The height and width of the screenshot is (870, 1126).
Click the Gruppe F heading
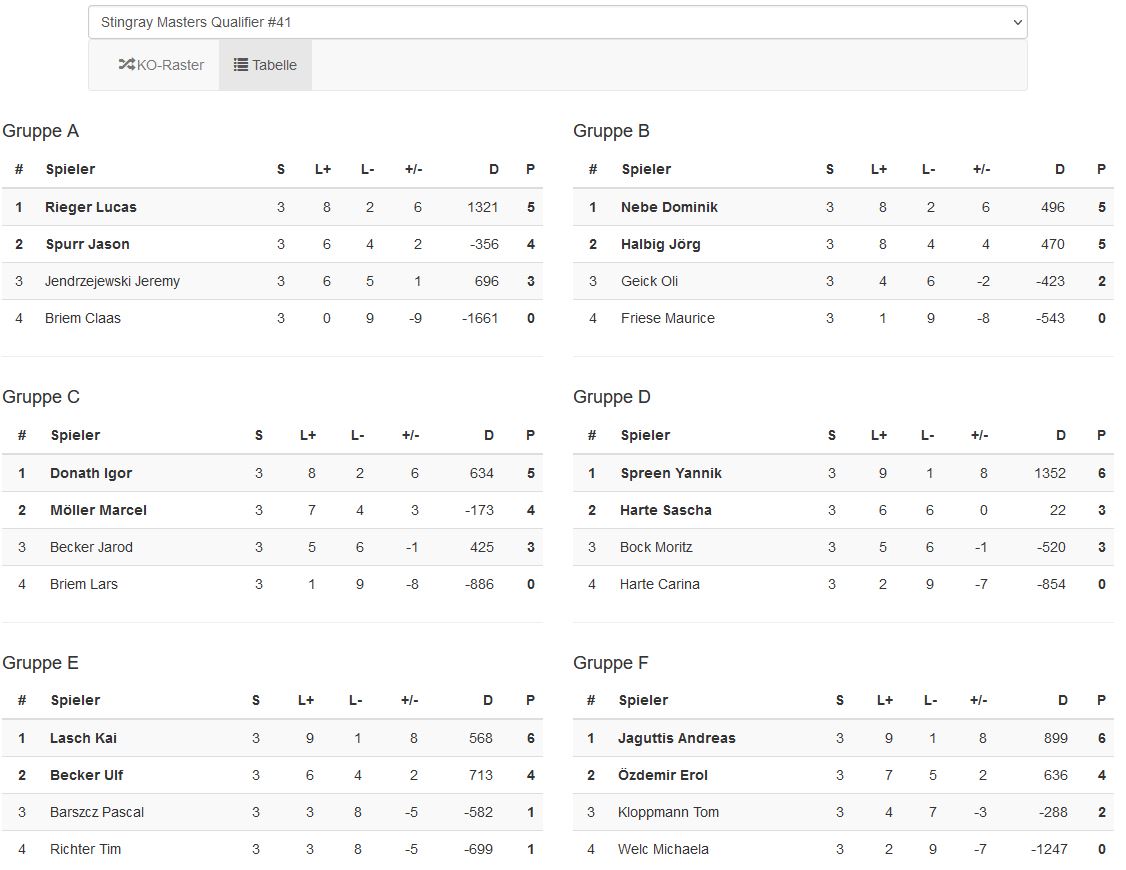(x=611, y=663)
